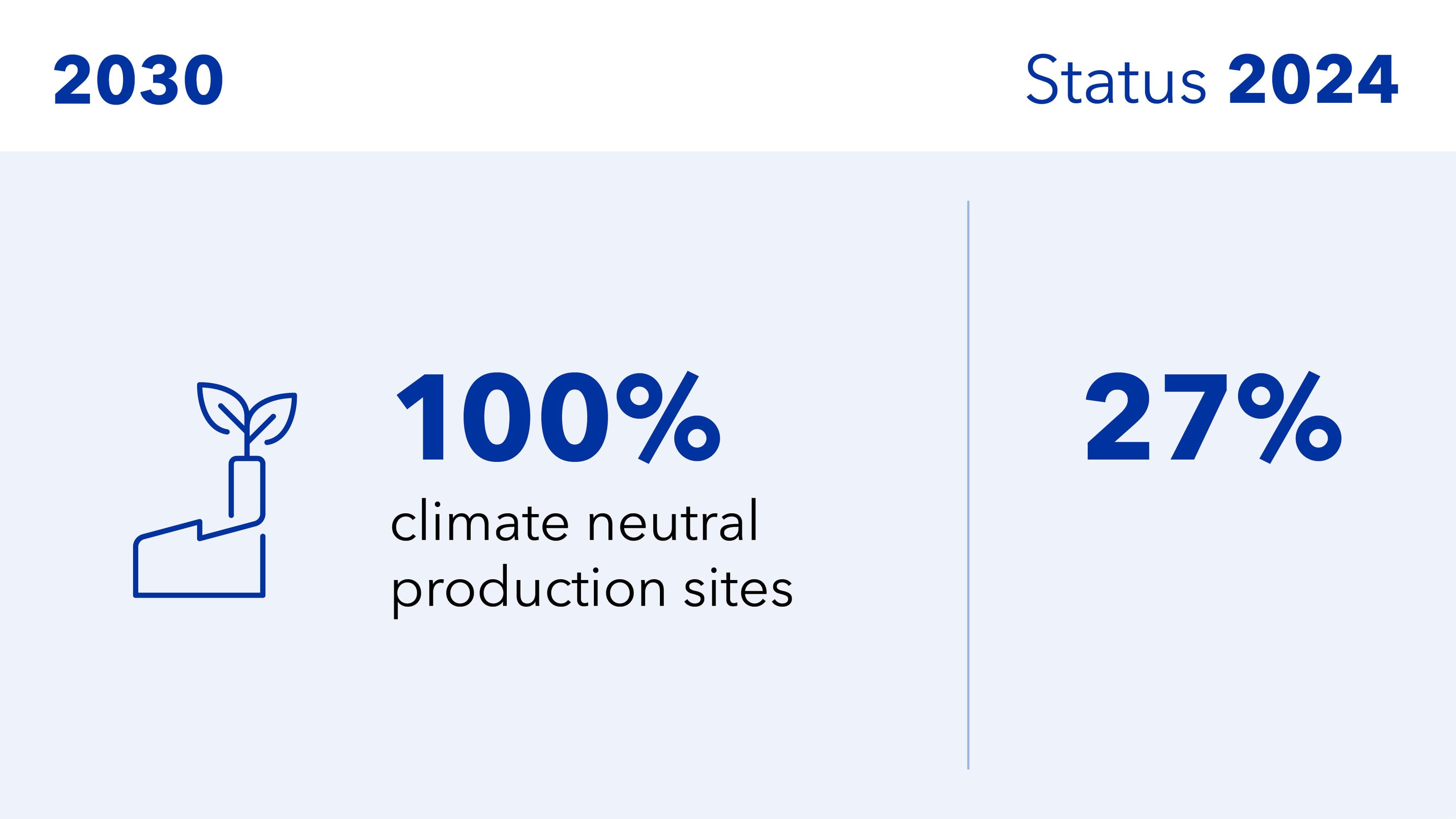Select the digit "1" in 100%
The width and height of the screenshot is (1456, 819).
(x=424, y=418)
